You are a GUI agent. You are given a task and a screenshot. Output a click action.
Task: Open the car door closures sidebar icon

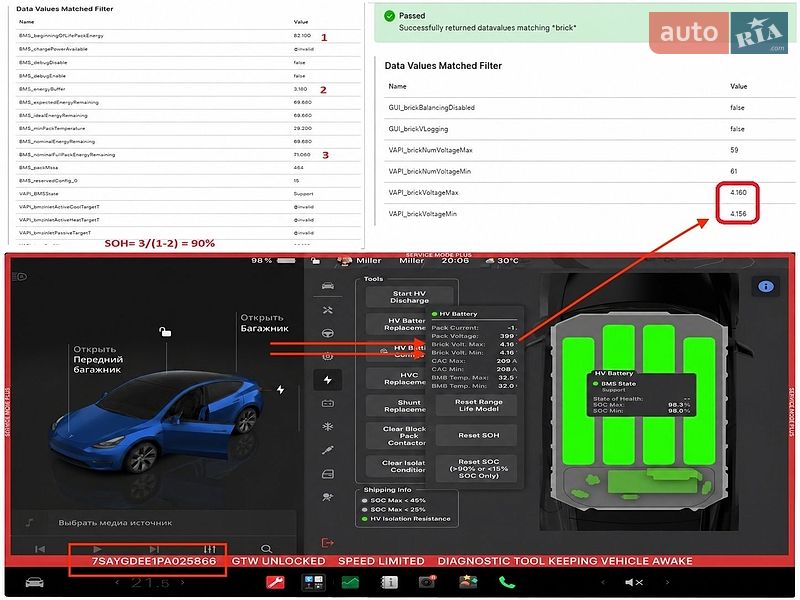328,474
